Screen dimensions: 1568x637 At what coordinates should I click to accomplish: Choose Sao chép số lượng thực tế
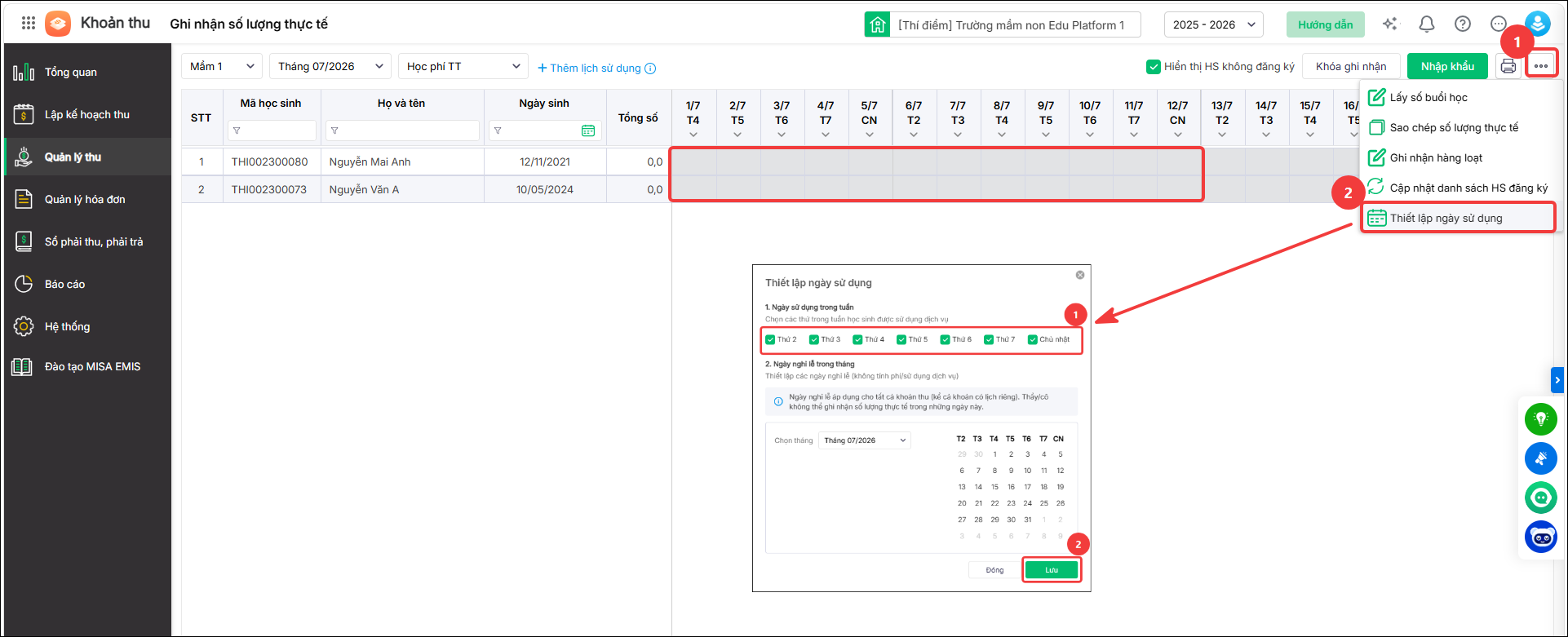[x=1459, y=127]
